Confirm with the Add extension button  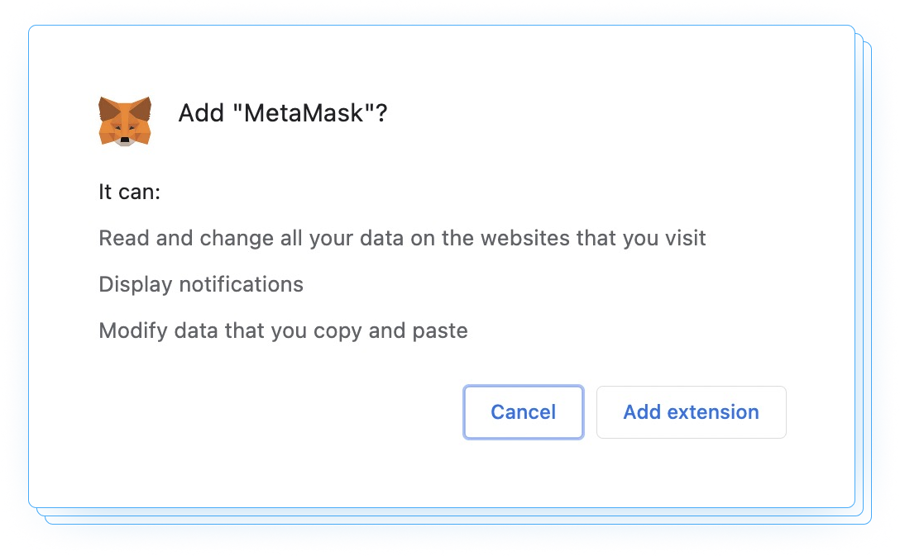pyautogui.click(x=691, y=412)
